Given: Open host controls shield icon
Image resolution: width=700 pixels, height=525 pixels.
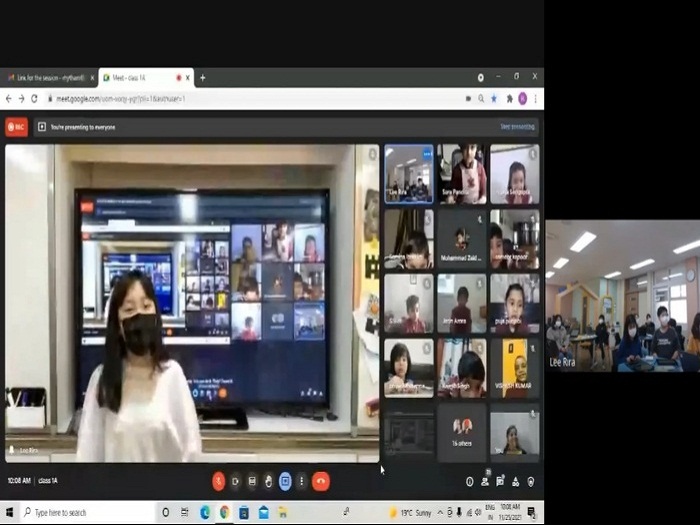Looking at the screenshot, I should [531, 482].
